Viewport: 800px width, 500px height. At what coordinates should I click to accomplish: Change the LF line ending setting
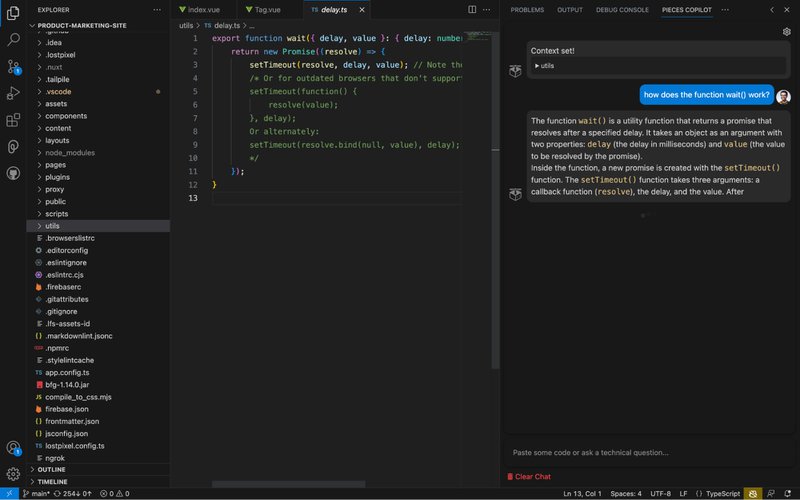683,493
